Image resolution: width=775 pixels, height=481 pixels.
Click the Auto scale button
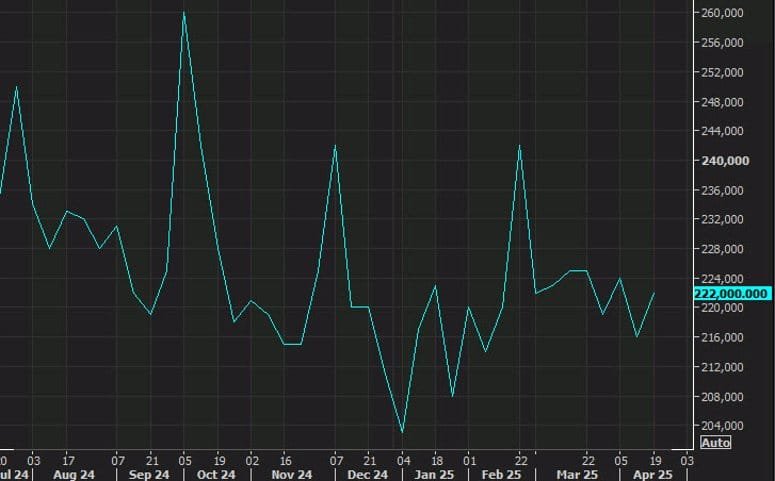click(716, 442)
